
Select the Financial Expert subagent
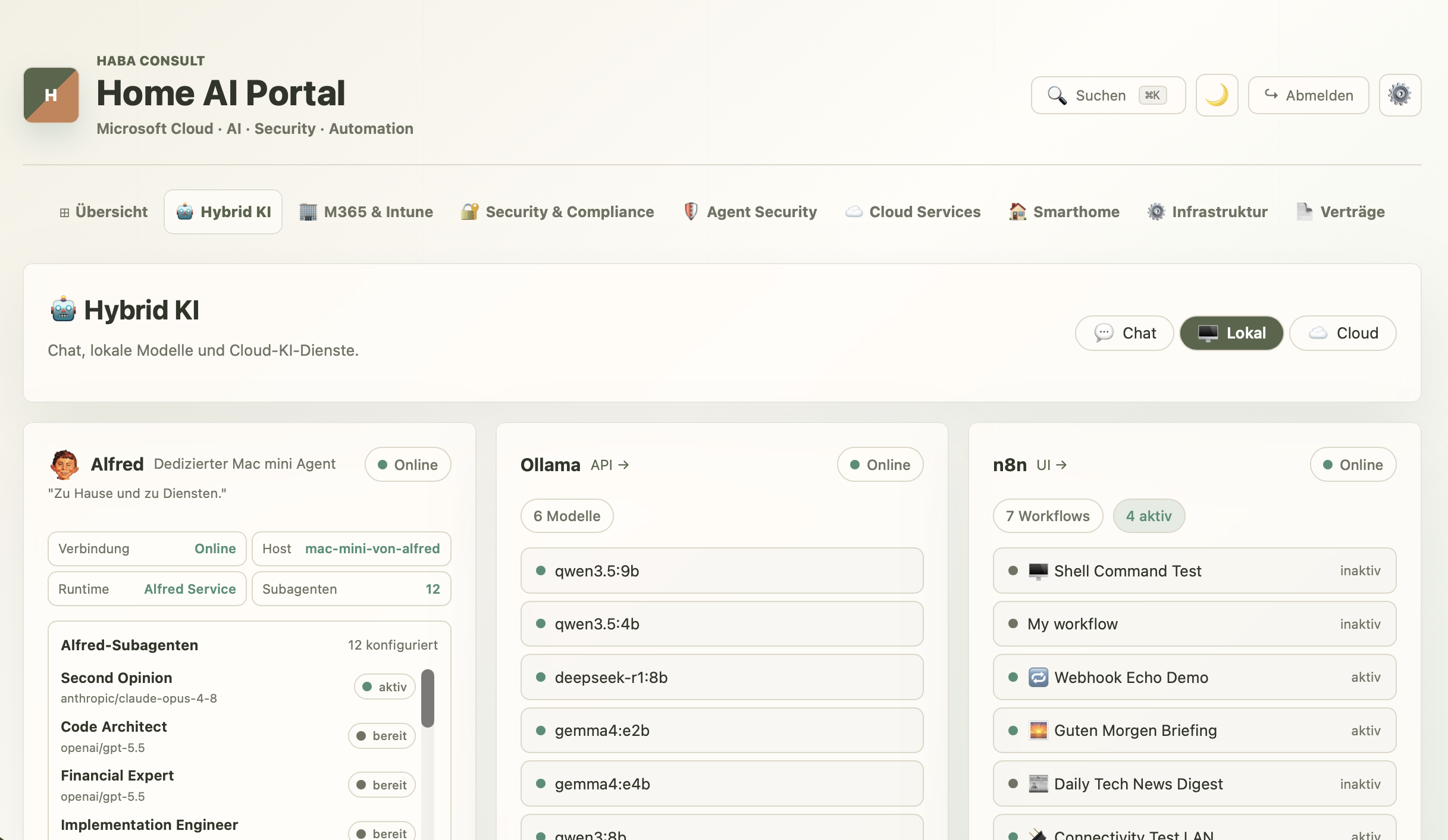238,785
